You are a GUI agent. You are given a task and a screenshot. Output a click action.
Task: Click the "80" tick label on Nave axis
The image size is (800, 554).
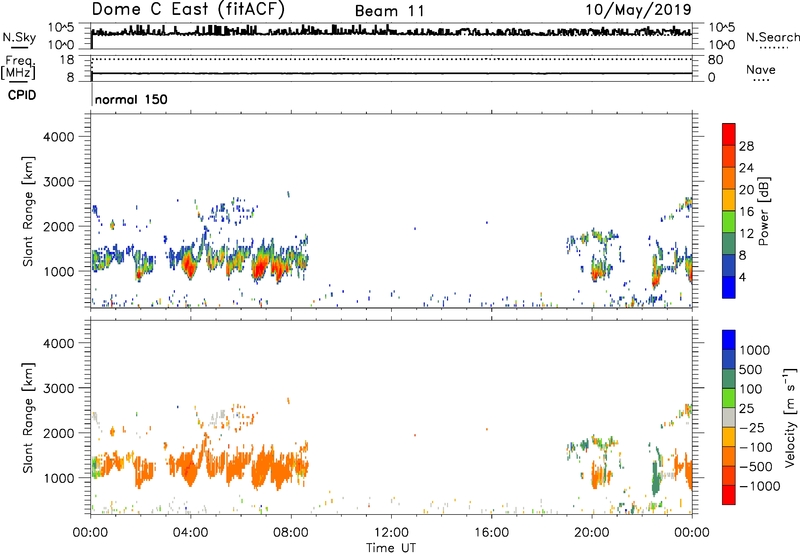[x=715, y=60]
